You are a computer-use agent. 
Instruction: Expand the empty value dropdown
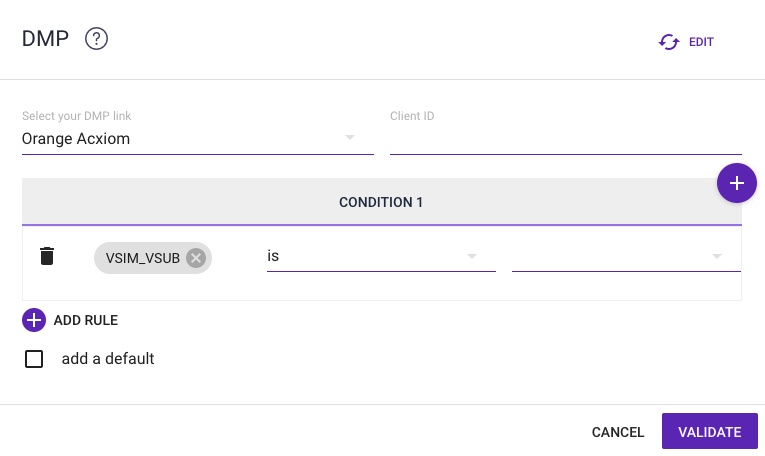click(x=625, y=257)
